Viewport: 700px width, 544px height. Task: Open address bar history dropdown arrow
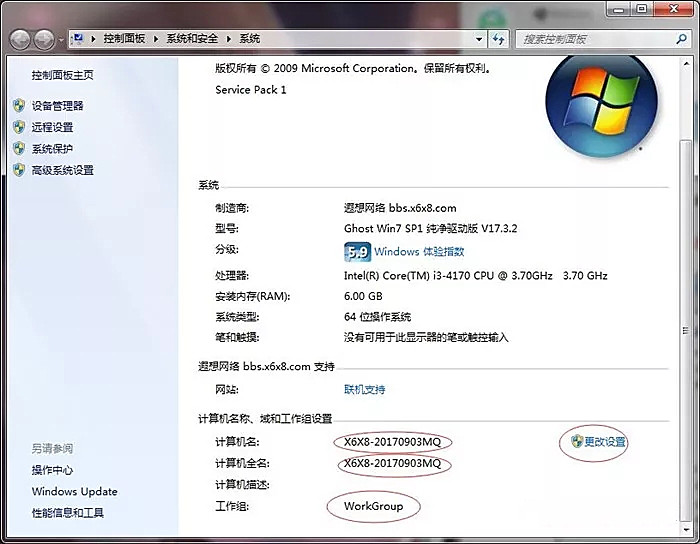[479, 39]
